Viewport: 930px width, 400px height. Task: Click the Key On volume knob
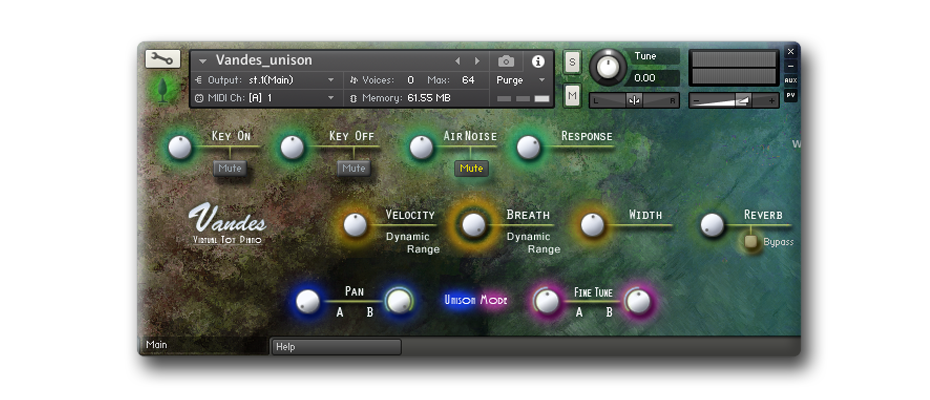click(x=179, y=148)
